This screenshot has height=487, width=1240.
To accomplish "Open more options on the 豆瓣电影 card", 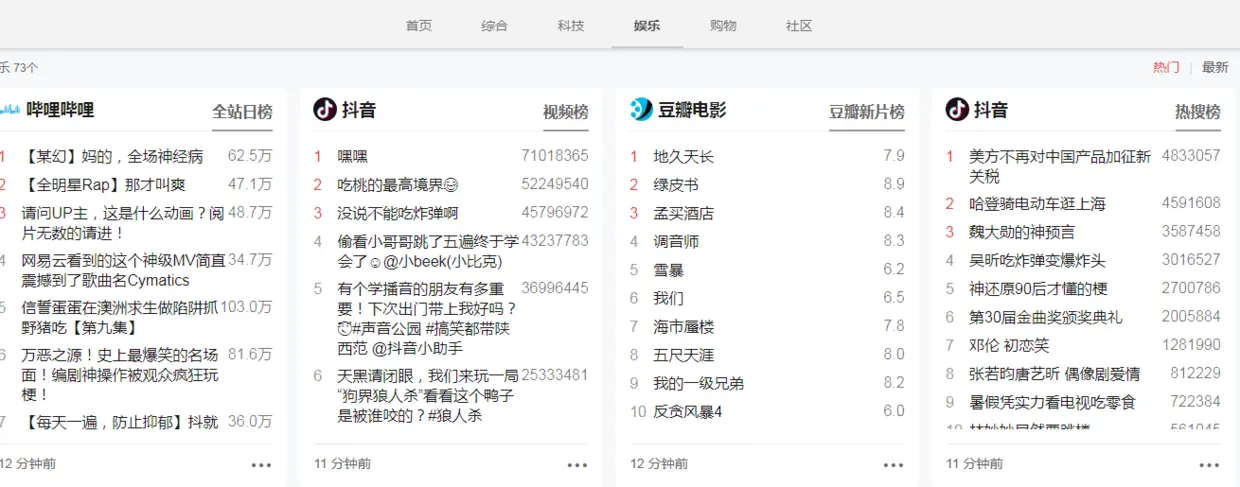I will (x=894, y=465).
